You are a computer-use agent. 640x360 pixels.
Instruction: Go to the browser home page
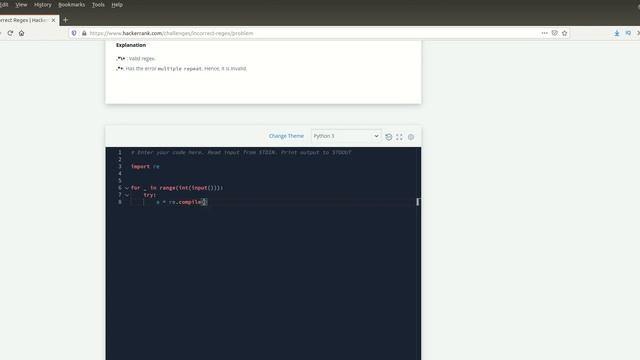(22, 33)
